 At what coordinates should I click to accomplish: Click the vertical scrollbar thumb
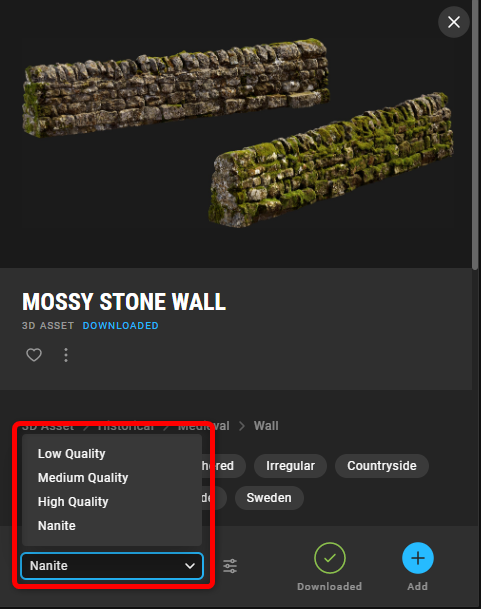pyautogui.click(x=475, y=134)
